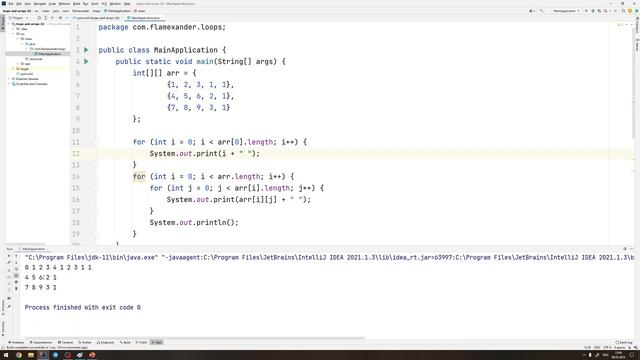
Task: Open Event Log in status bar
Action: (624, 342)
